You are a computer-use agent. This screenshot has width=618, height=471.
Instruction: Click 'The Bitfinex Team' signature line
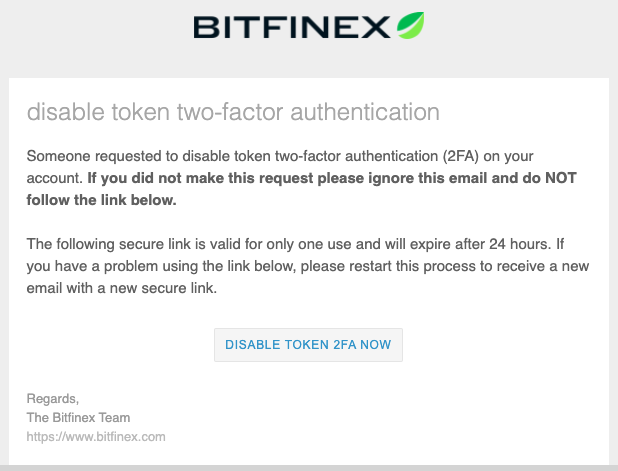coord(78,417)
